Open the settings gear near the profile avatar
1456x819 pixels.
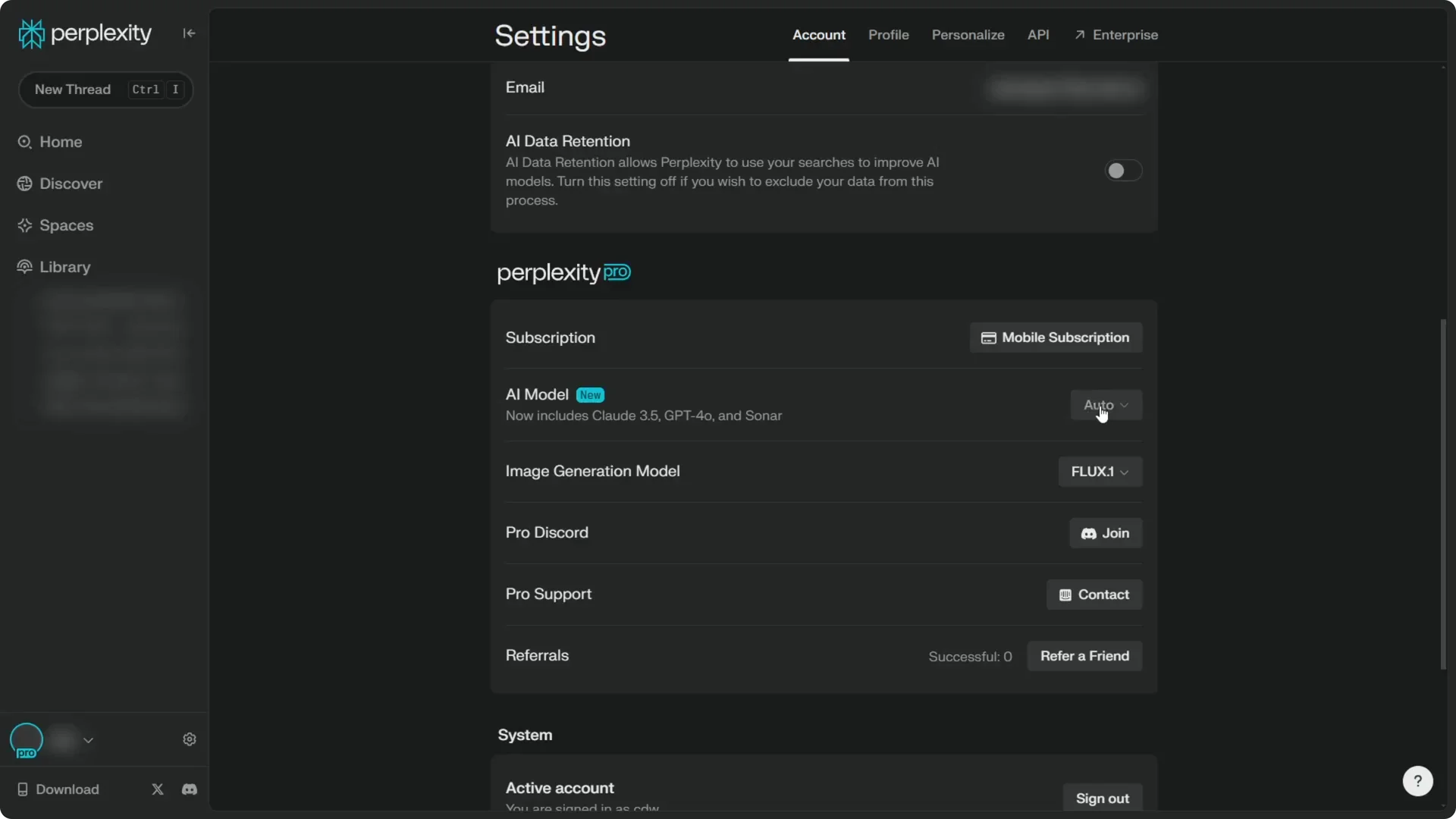point(189,739)
